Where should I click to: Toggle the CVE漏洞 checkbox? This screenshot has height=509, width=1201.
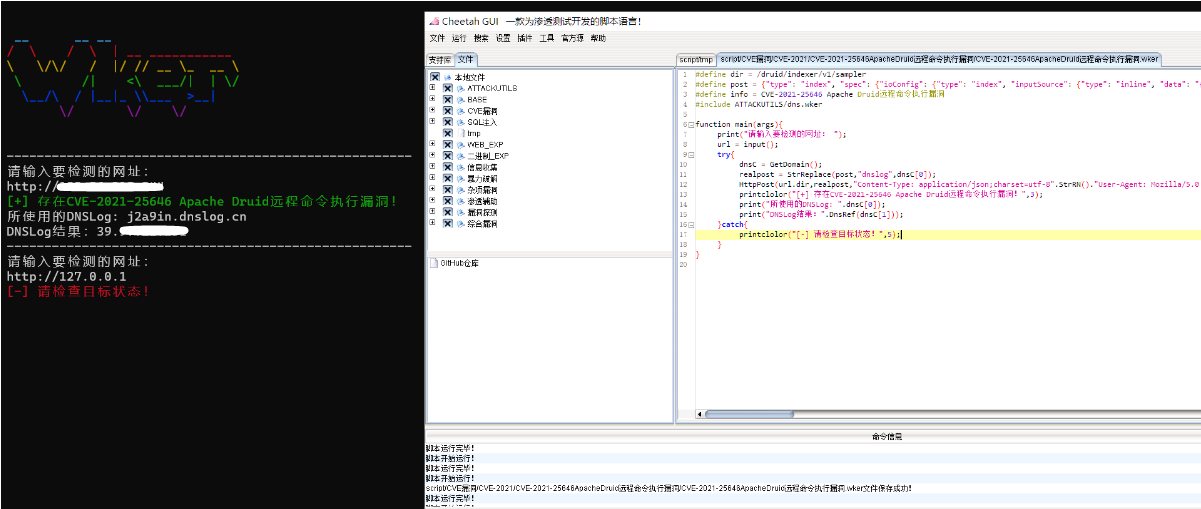[448, 110]
